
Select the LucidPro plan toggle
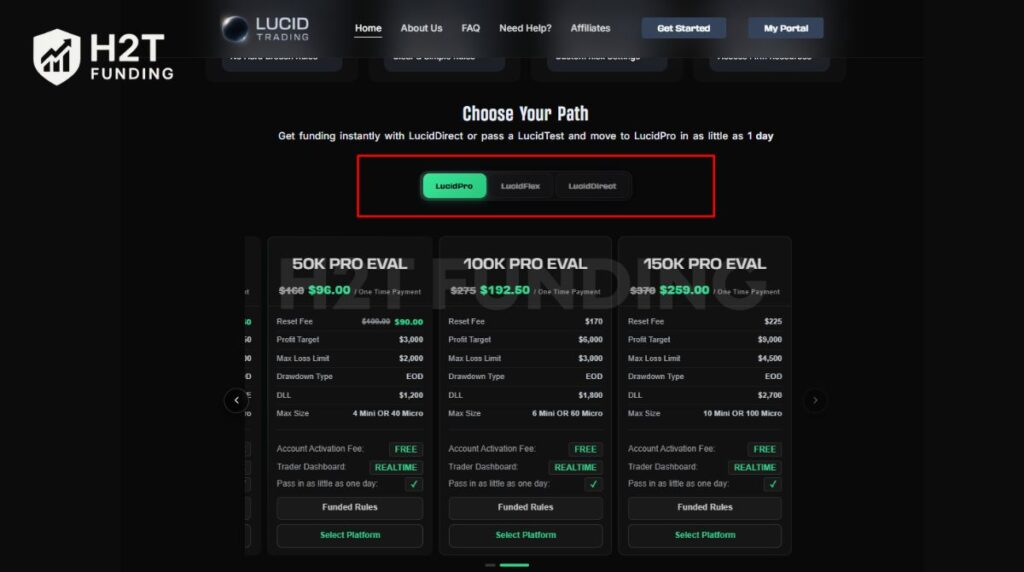click(x=454, y=186)
